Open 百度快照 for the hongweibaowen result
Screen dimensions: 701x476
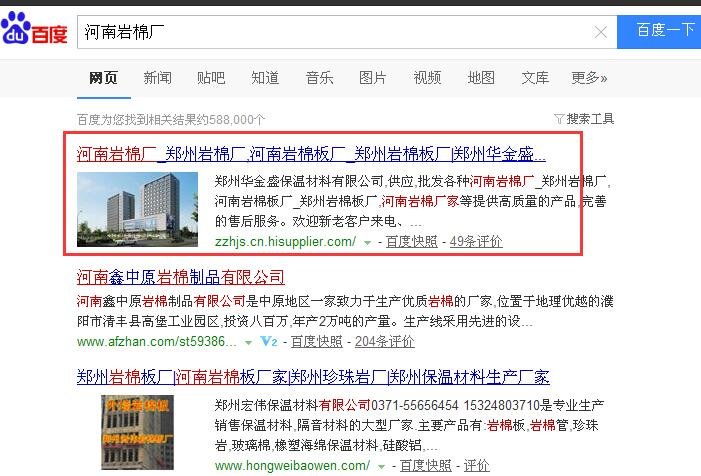point(425,466)
